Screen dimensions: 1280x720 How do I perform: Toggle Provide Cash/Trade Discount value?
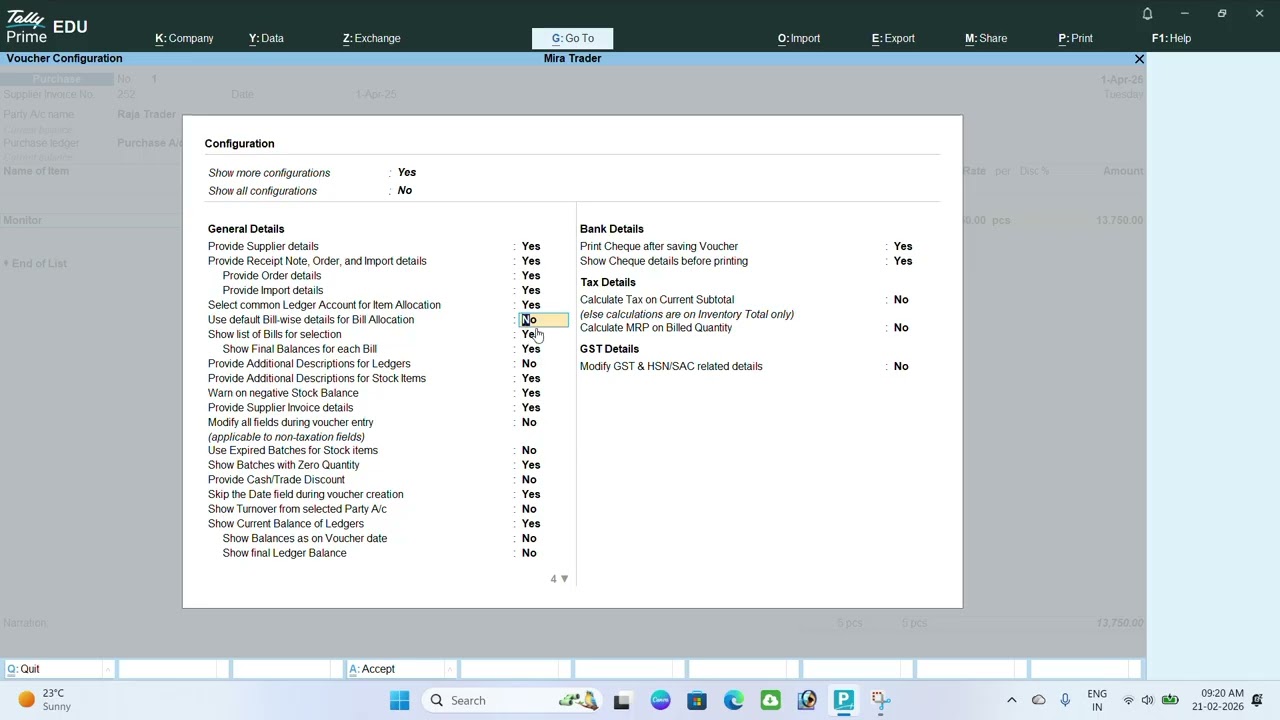tap(529, 480)
